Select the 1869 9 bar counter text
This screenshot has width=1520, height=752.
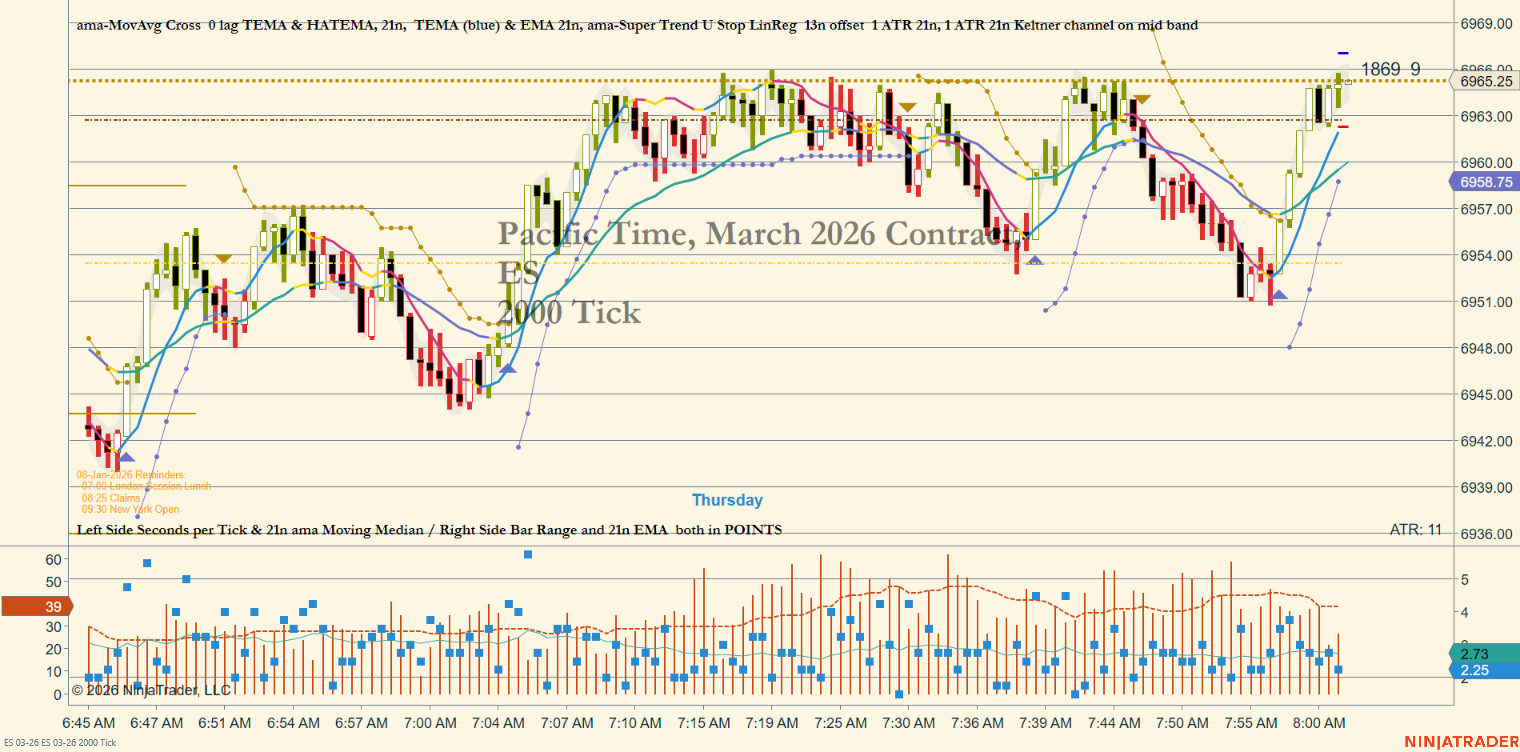pos(1391,69)
